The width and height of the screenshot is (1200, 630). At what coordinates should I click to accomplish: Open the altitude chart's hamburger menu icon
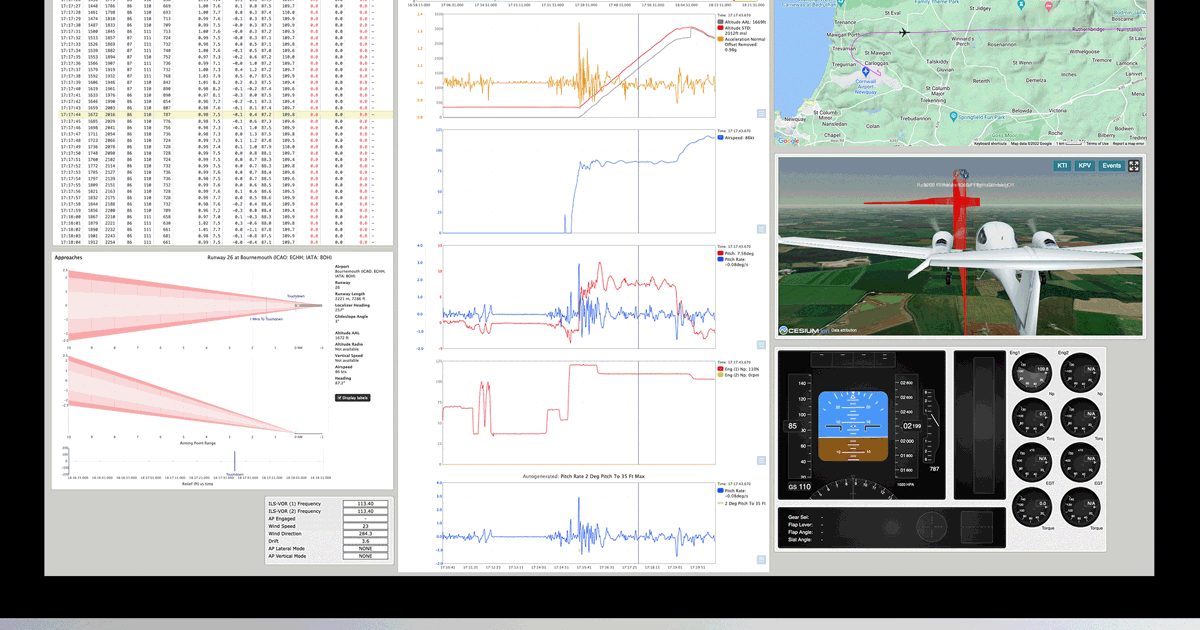click(x=761, y=114)
